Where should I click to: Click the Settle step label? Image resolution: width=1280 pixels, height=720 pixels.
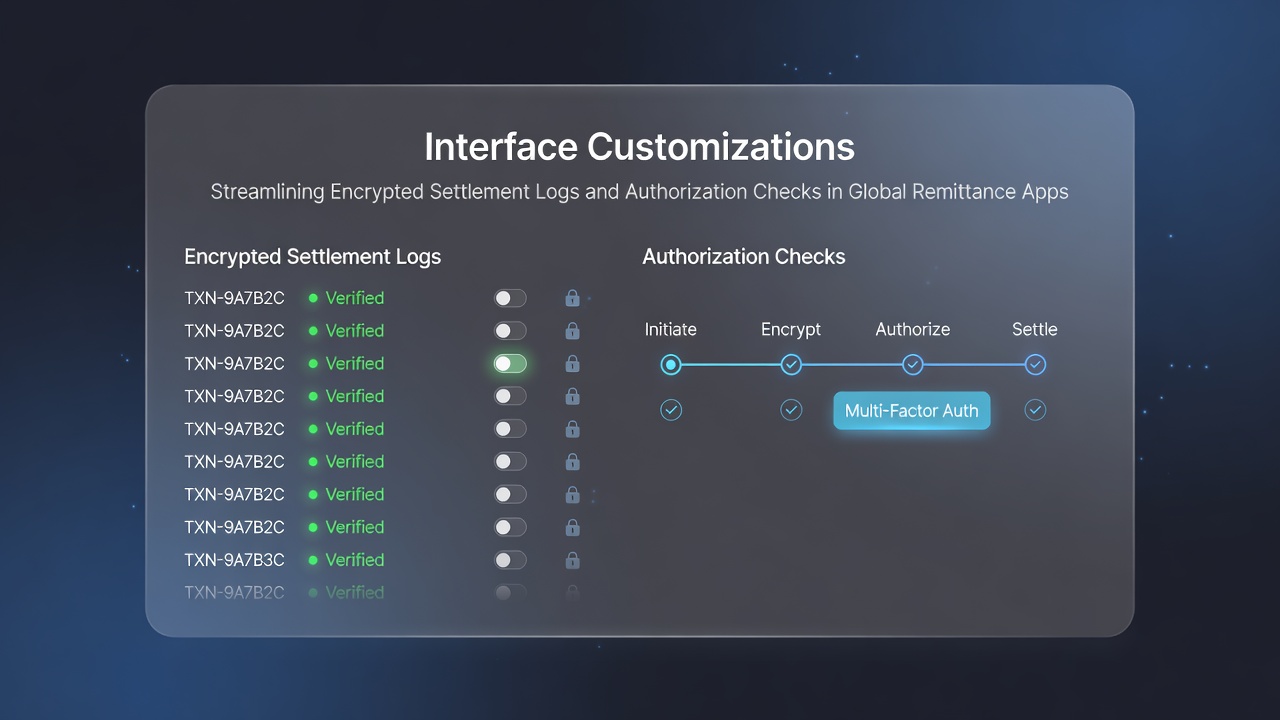1035,329
